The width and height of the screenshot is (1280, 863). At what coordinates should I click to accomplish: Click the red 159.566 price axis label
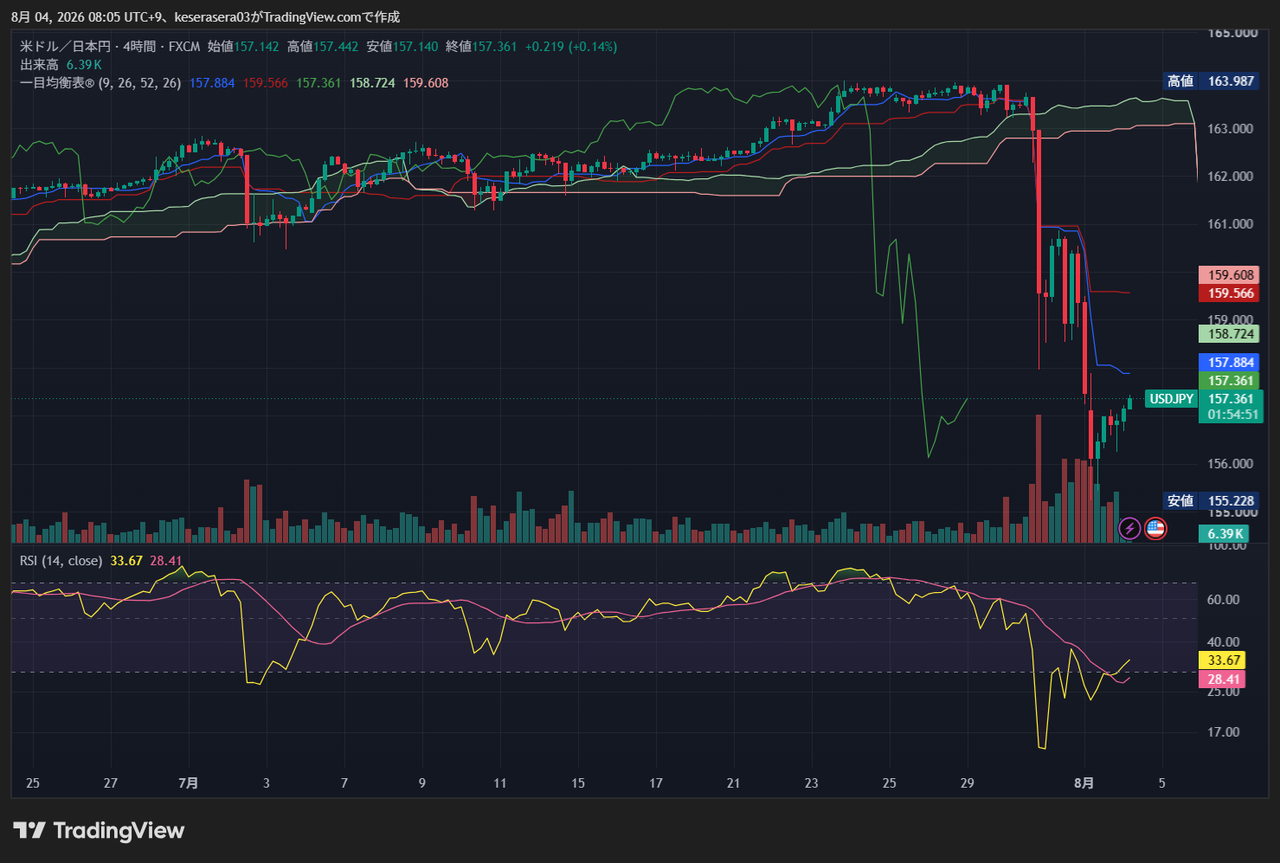coord(1231,293)
